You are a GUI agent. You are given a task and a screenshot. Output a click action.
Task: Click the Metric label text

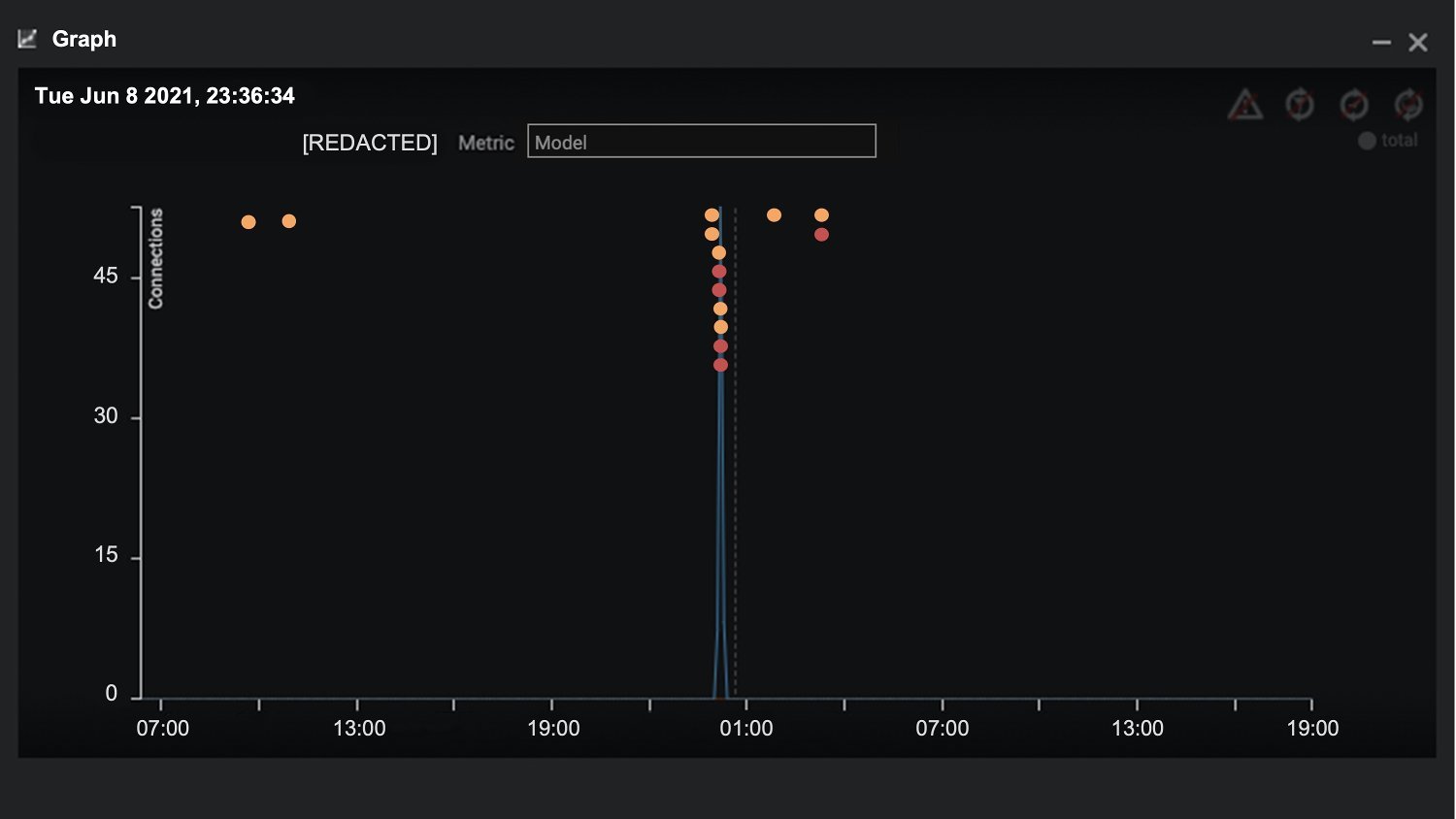[486, 143]
